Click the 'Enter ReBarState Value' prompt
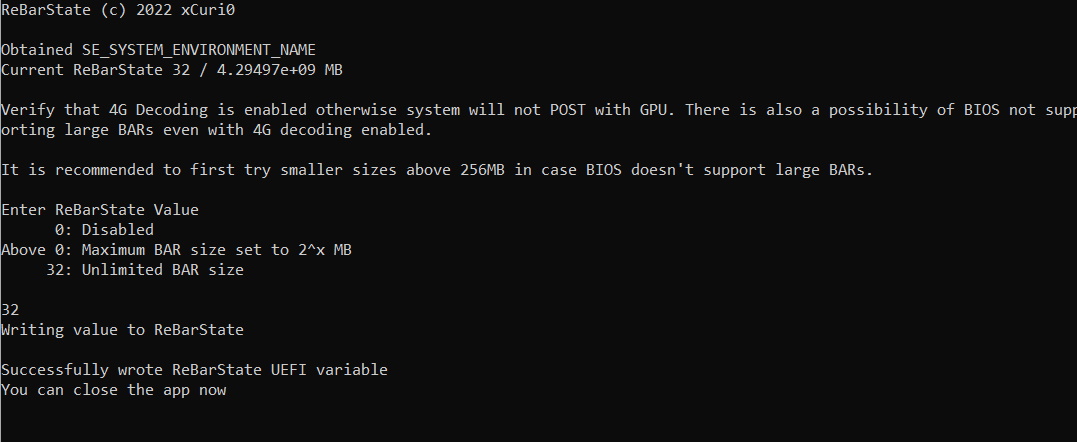This screenshot has width=1077, height=442. point(100,210)
